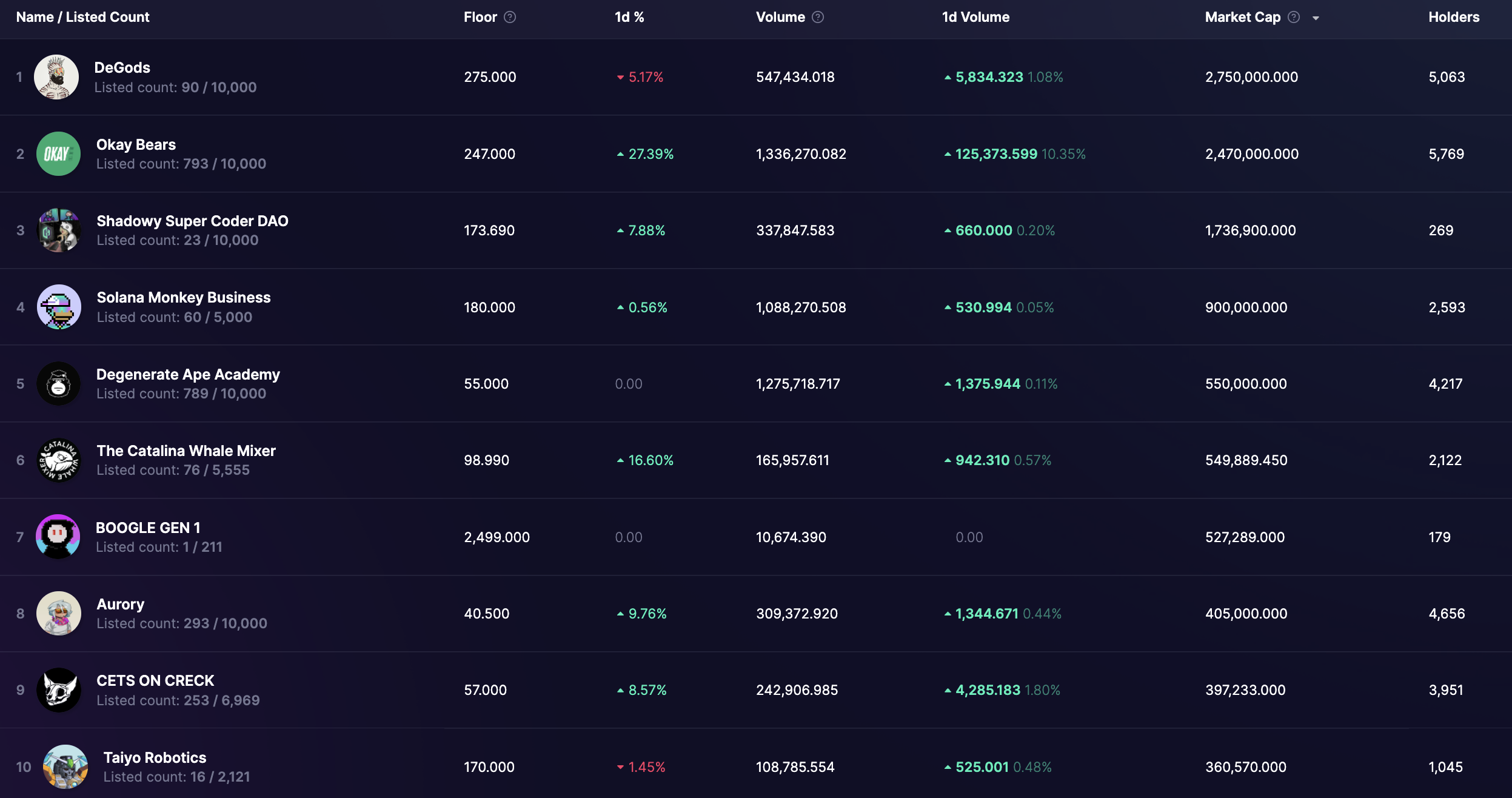Open the Okay Bears green logo
The height and width of the screenshot is (798, 1512).
[58, 154]
